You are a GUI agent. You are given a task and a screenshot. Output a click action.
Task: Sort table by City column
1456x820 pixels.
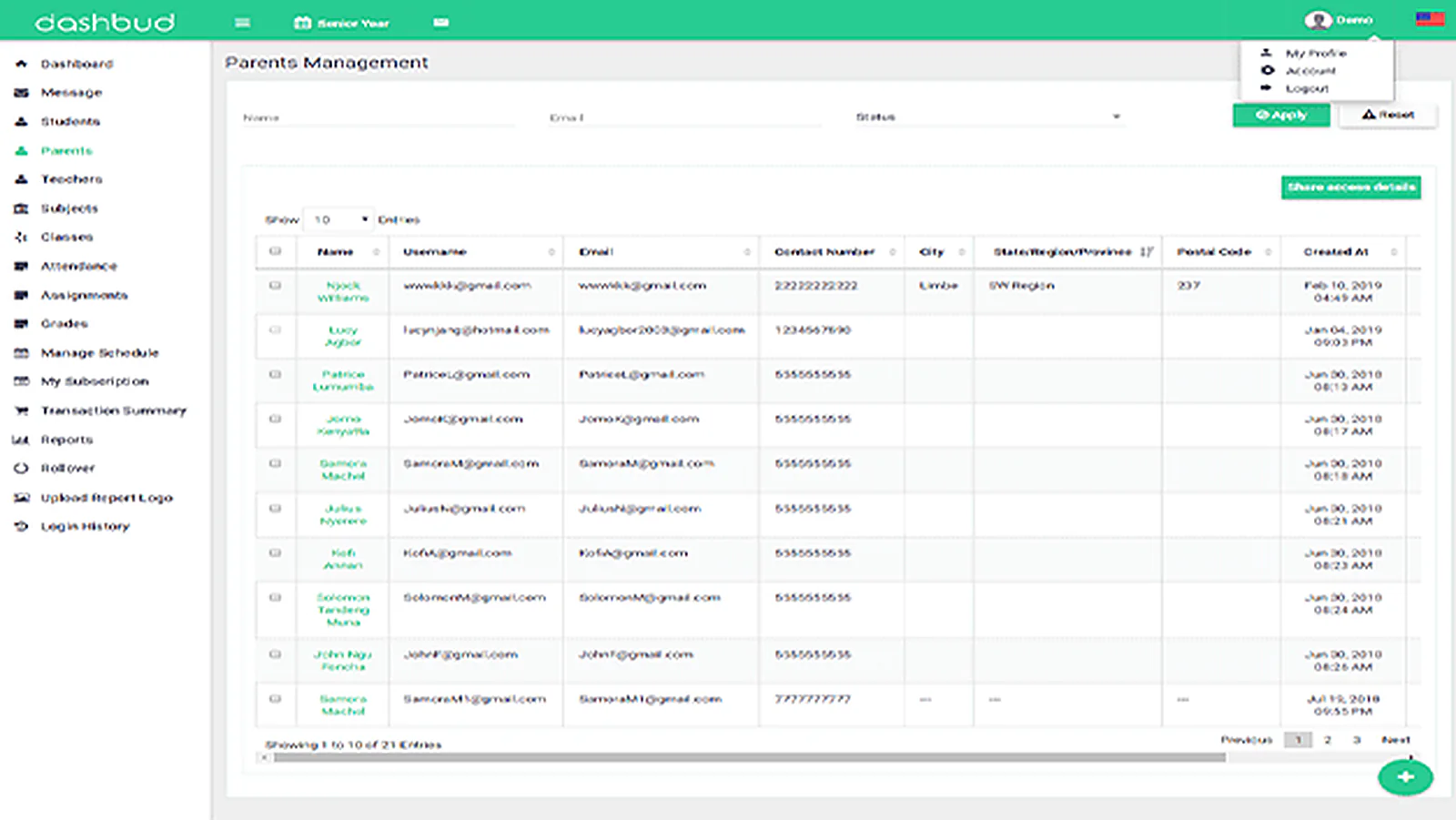(939, 252)
